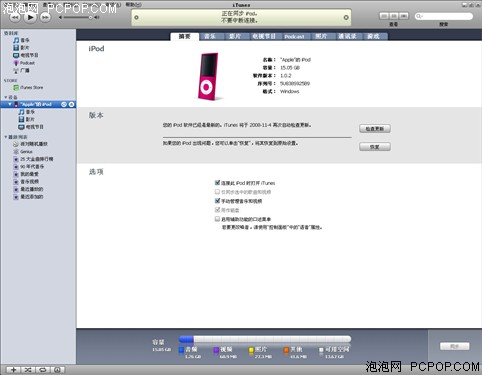
Task: Click the sync icon beside Apple's iPod
Action: [64, 104]
